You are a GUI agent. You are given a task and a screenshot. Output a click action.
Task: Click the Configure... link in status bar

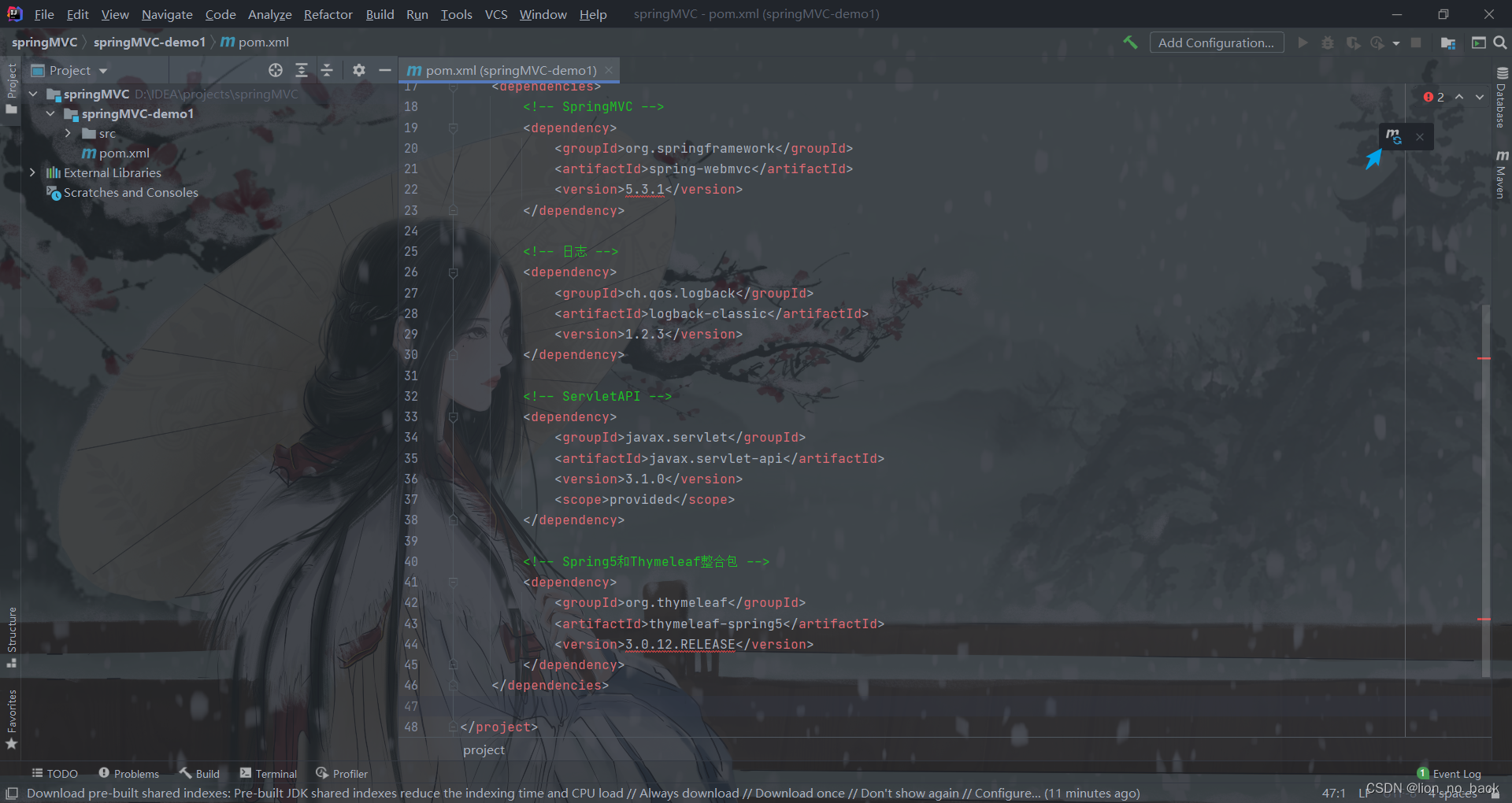click(x=1007, y=793)
